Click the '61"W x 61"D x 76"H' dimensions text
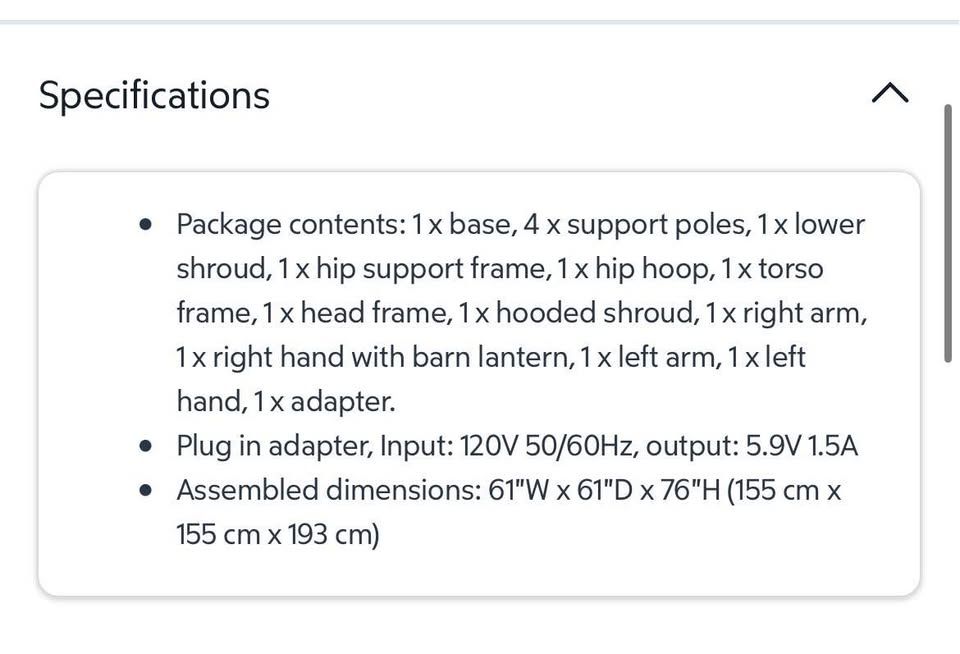The height and width of the screenshot is (654, 960). point(604,490)
